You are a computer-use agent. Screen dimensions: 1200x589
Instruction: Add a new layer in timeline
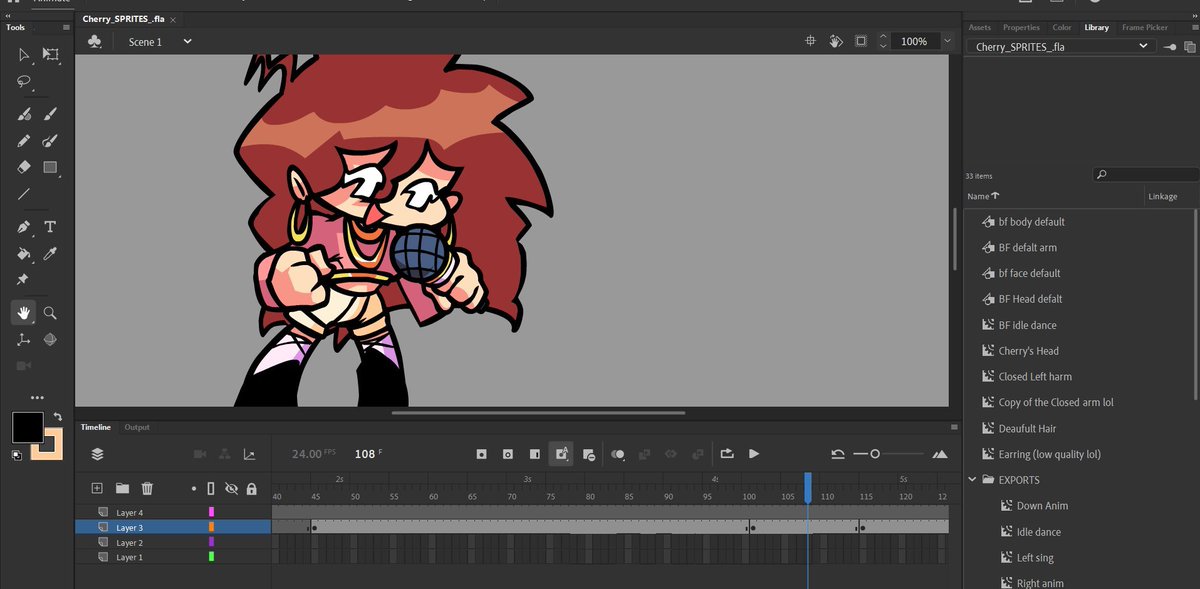tap(97, 488)
